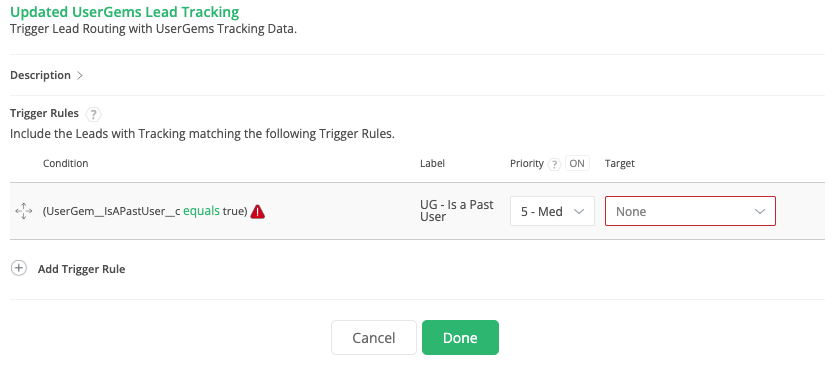Open the help icon next to Trigger Rules
The image size is (835, 383).
pos(93,114)
